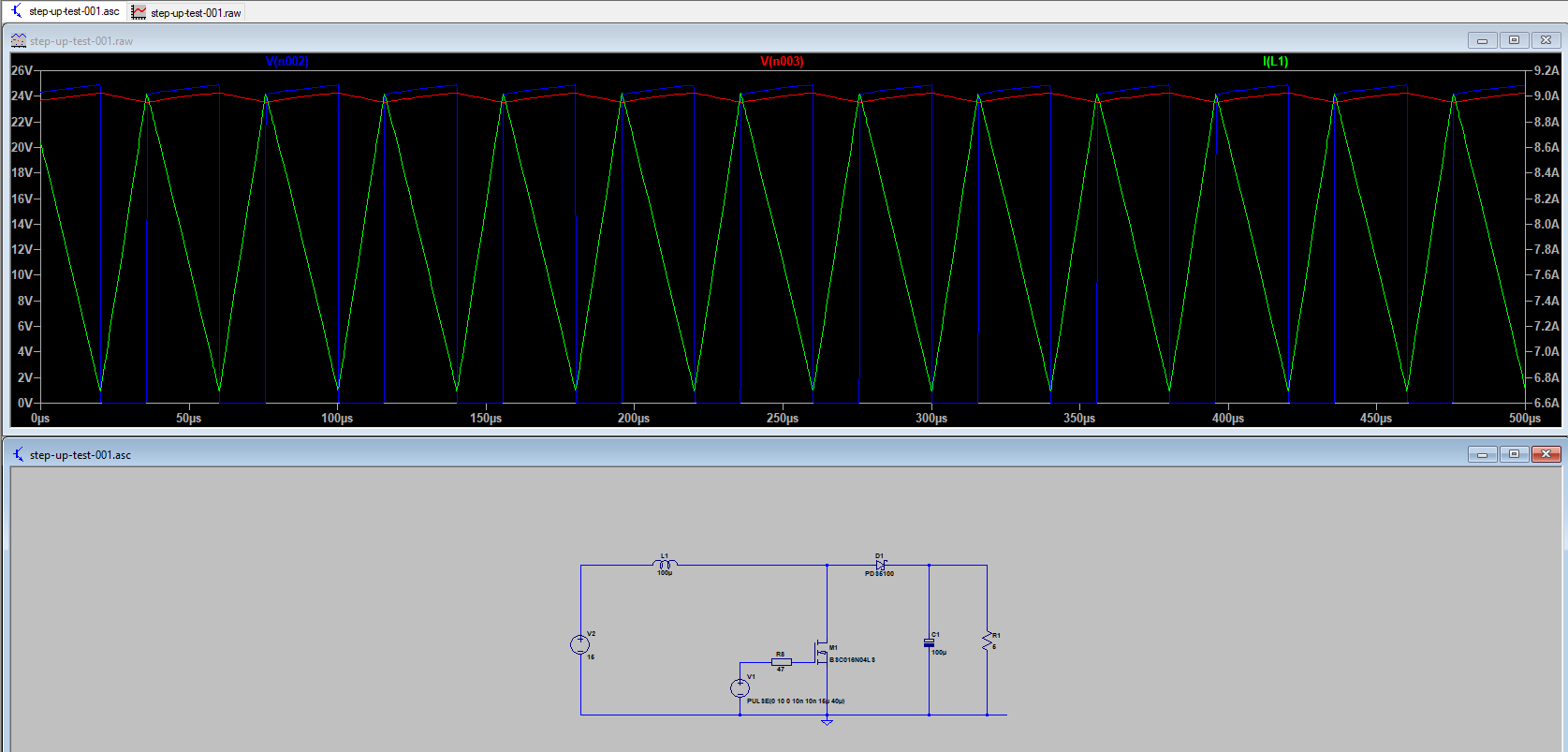1568x752 pixels.
Task: Click the 5 value of resistor R1
Action: point(994,647)
